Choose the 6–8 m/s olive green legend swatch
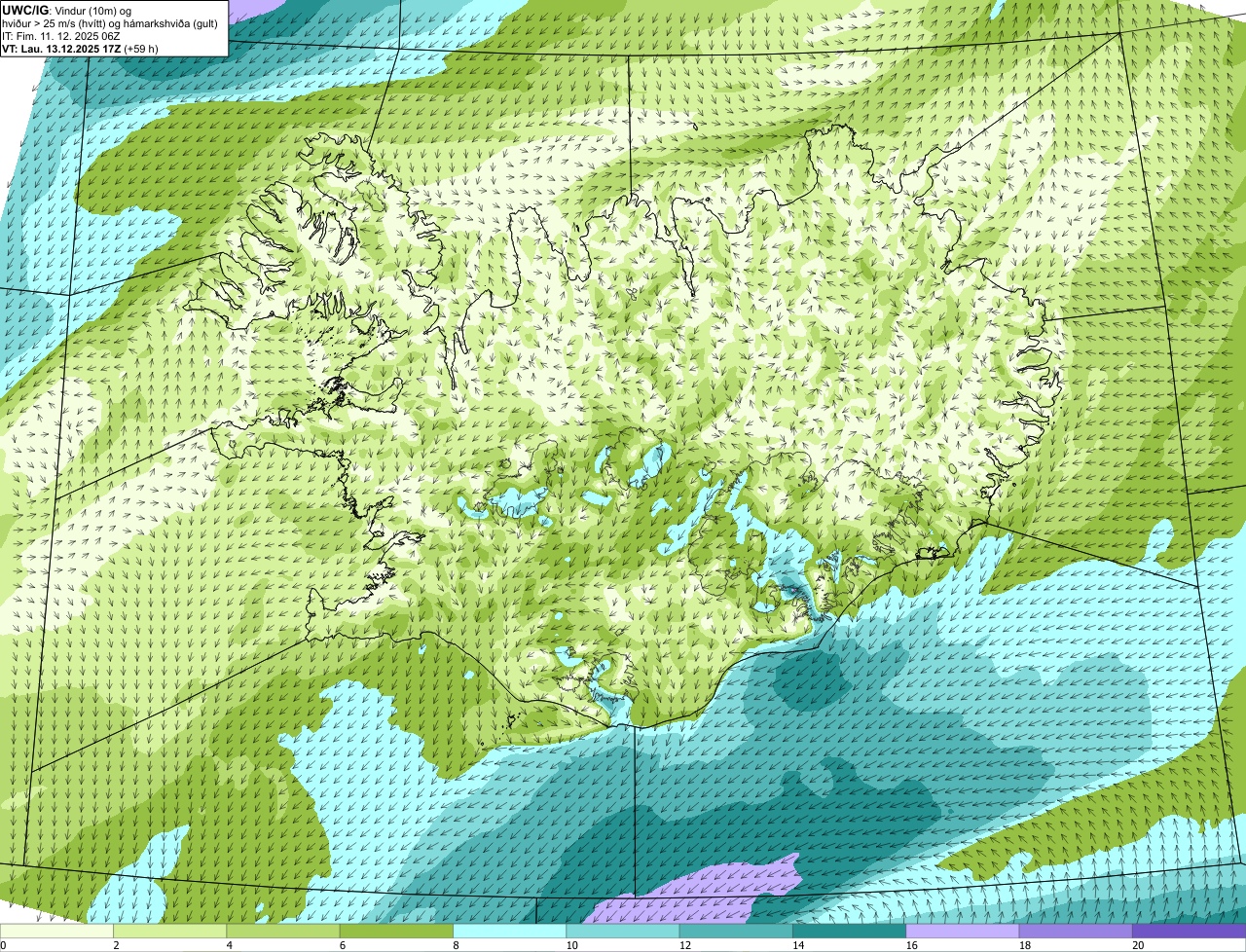 point(396,931)
